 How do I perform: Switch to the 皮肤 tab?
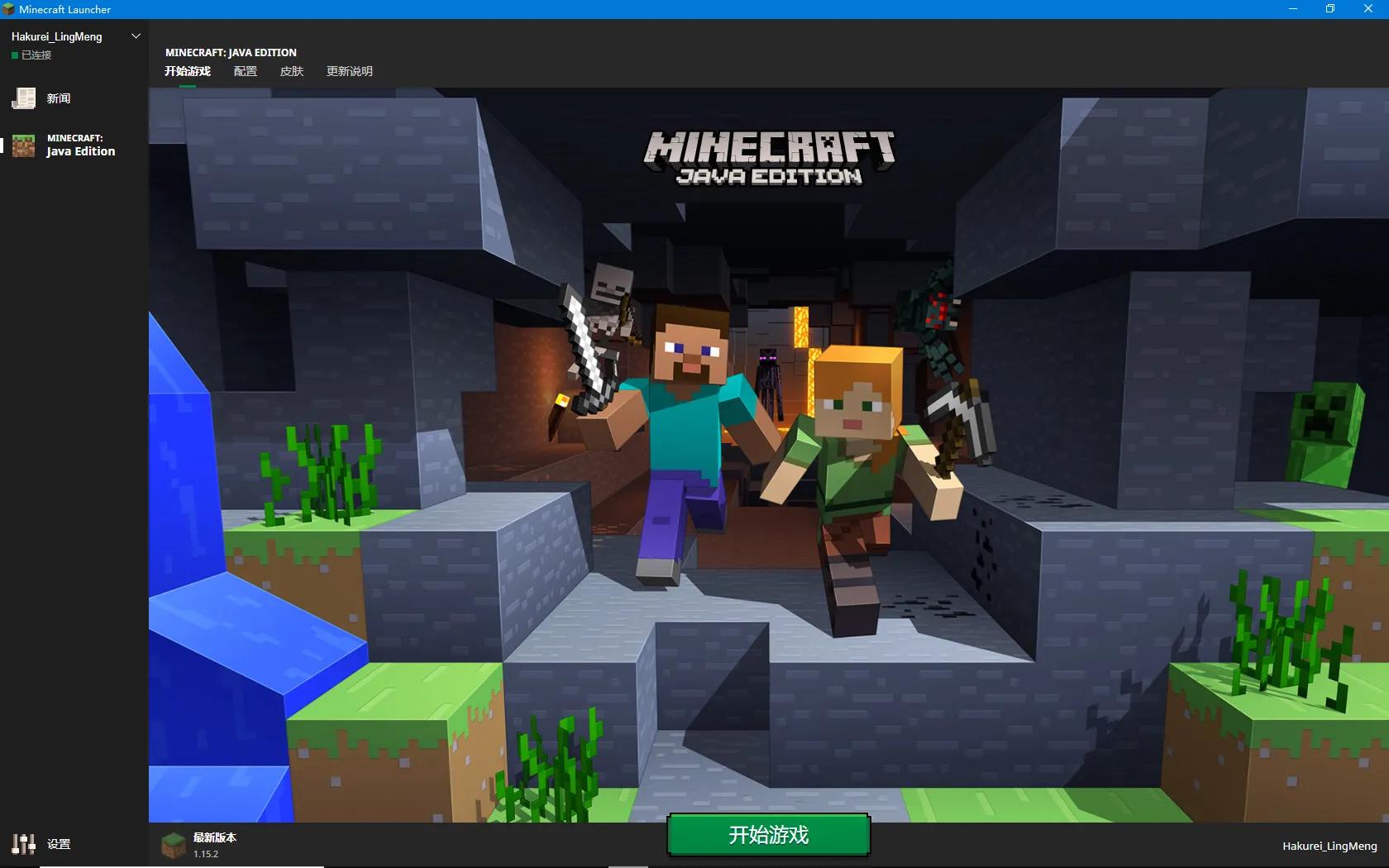tap(292, 71)
